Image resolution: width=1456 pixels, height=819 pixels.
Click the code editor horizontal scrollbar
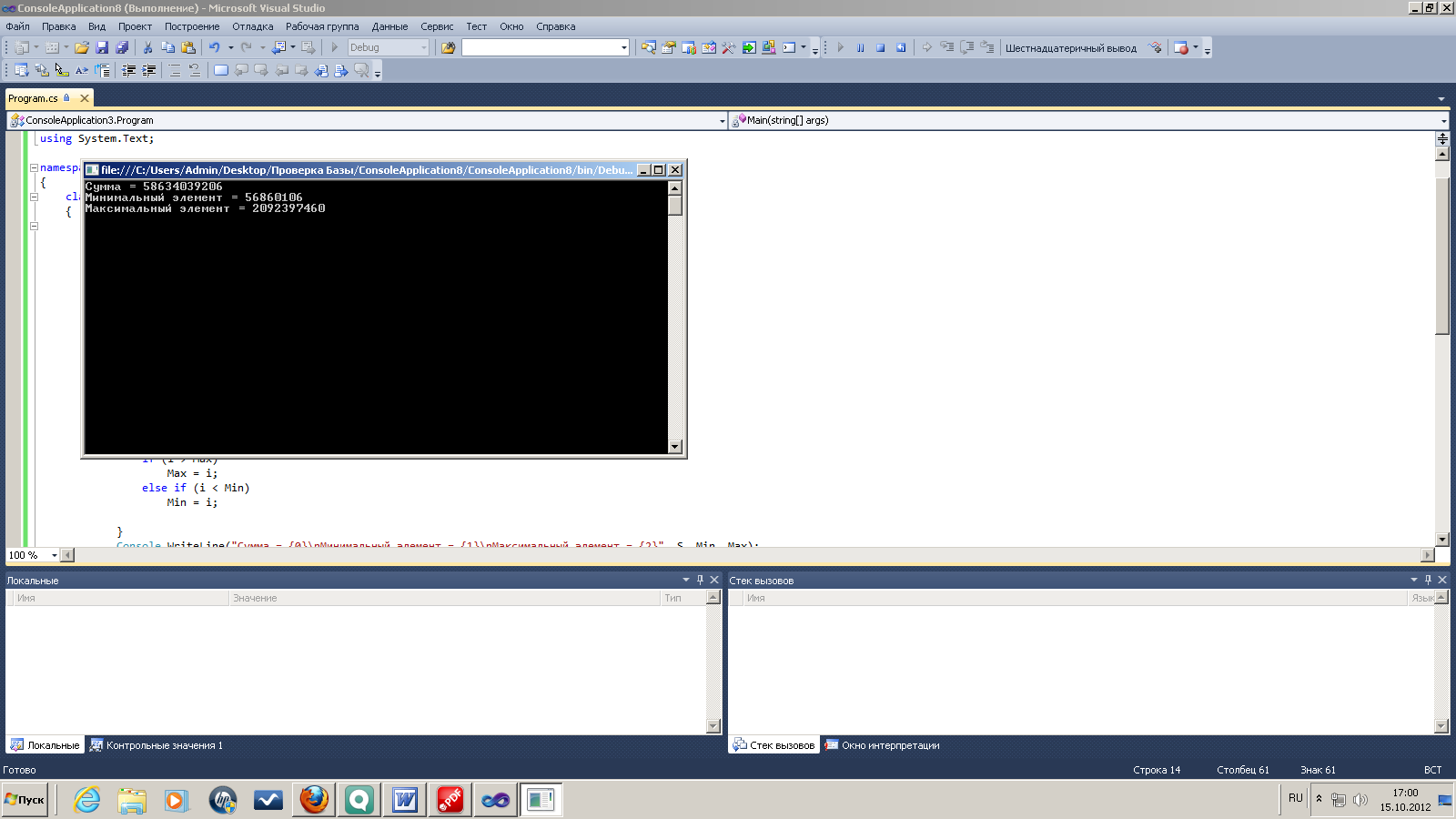[748, 555]
